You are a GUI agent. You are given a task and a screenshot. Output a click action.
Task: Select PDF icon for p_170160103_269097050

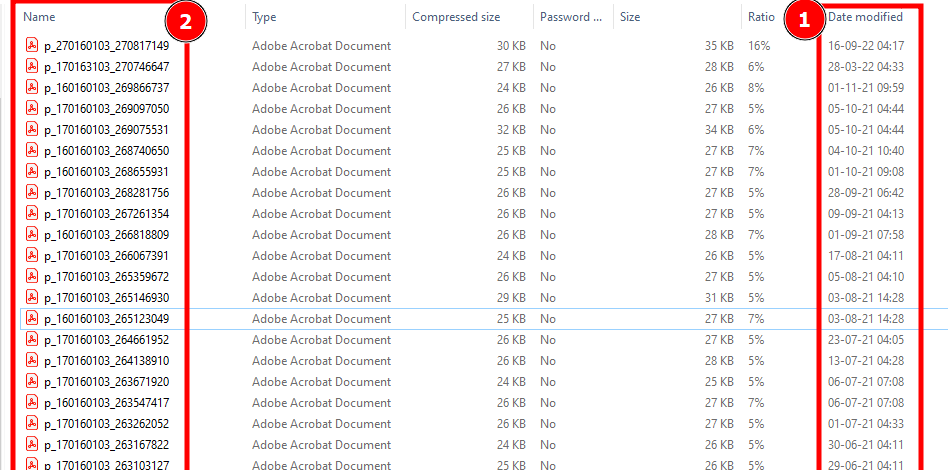[x=32, y=109]
